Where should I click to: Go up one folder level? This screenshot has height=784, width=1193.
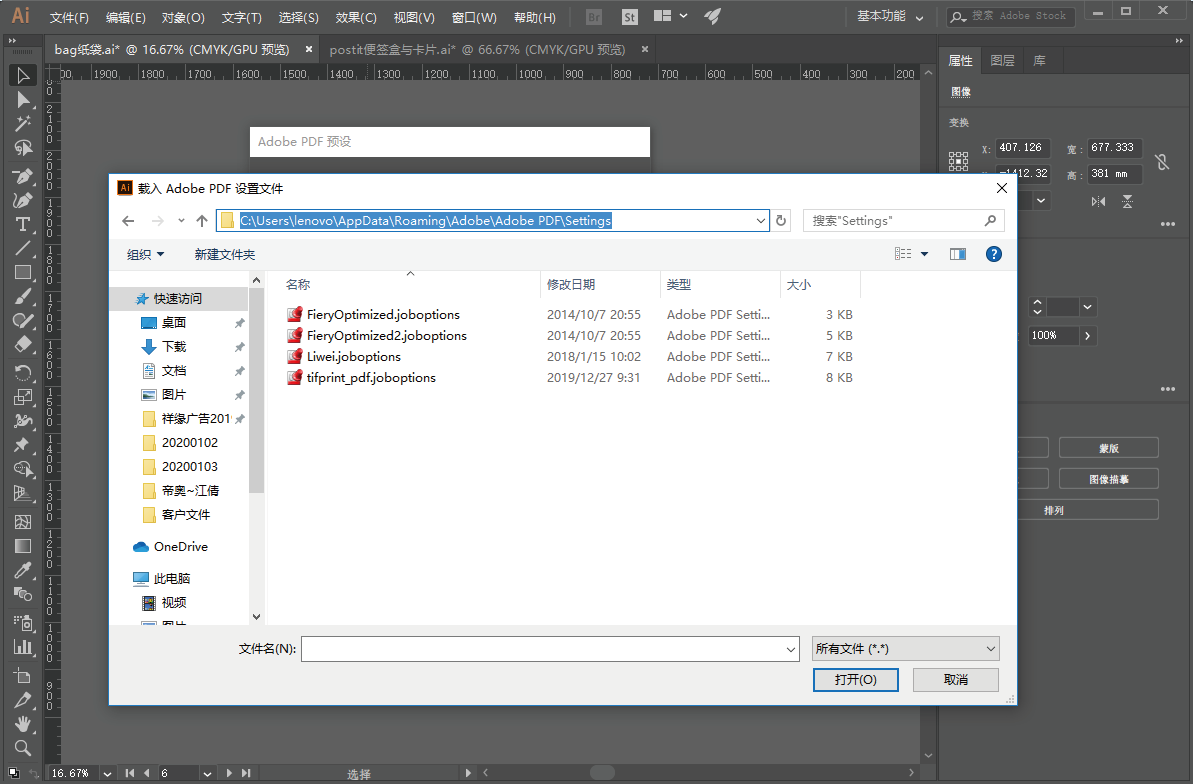click(202, 221)
